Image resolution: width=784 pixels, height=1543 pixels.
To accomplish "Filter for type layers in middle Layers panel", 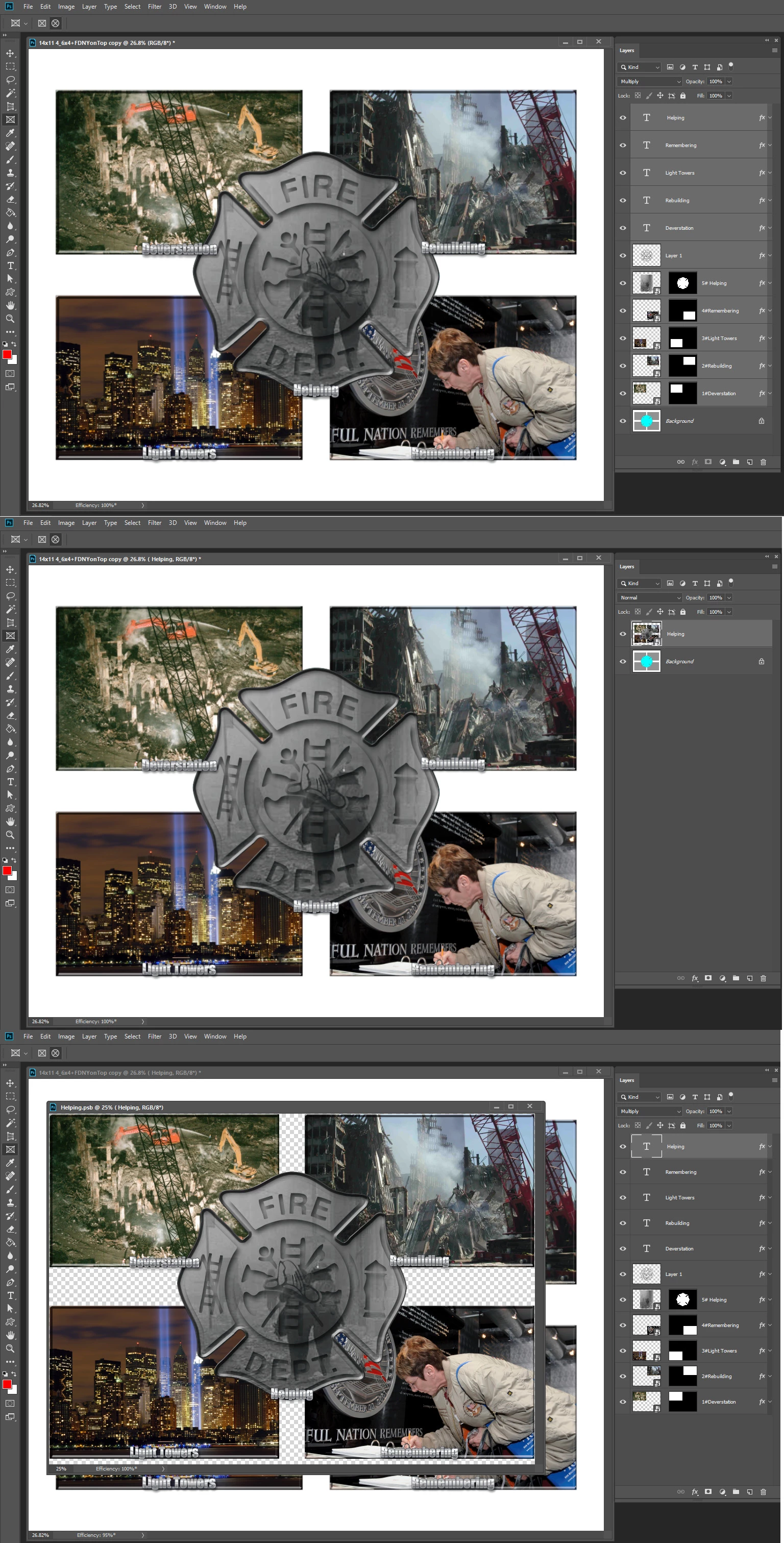I will pyautogui.click(x=695, y=584).
